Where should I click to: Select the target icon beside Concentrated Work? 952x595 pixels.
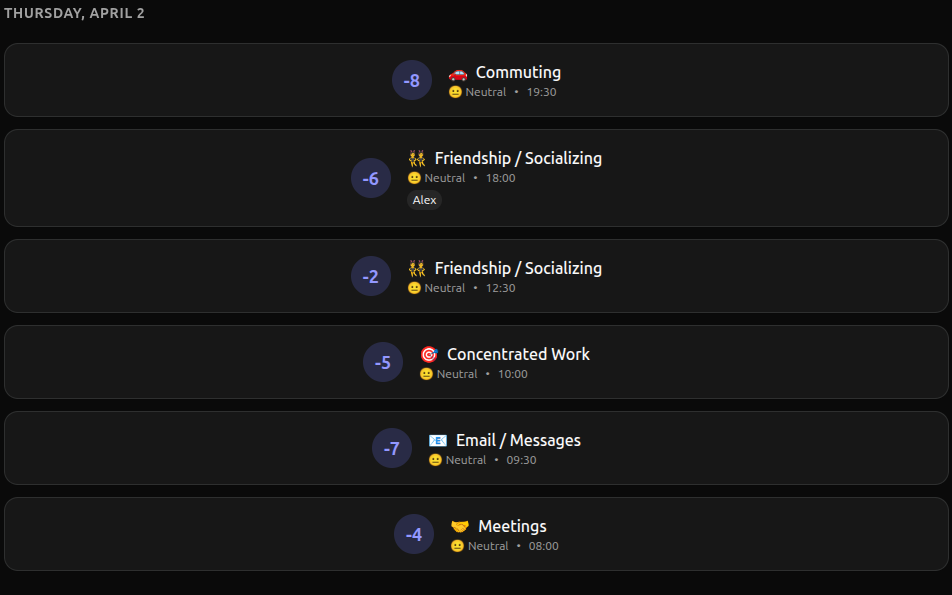429,354
